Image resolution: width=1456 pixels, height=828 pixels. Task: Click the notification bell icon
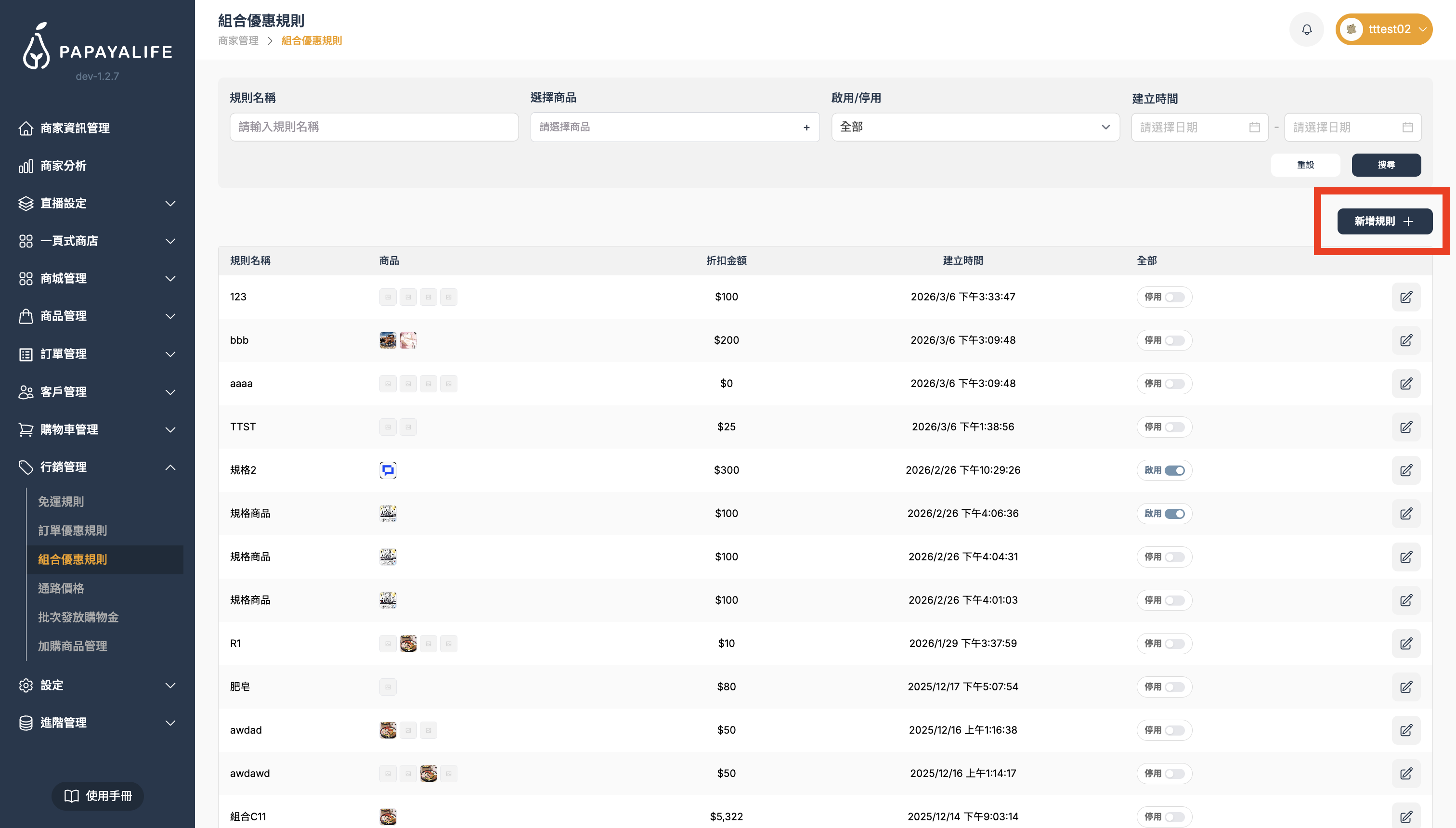coord(1306,29)
